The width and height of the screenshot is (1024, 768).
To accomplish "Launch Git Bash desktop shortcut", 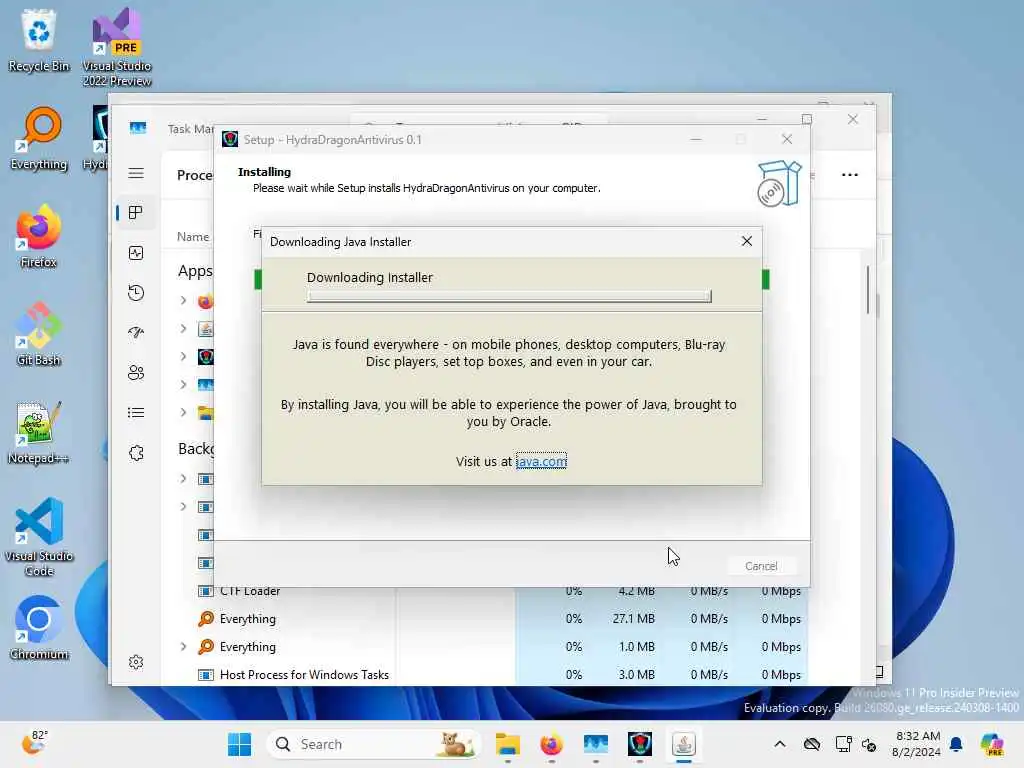I will [x=39, y=334].
